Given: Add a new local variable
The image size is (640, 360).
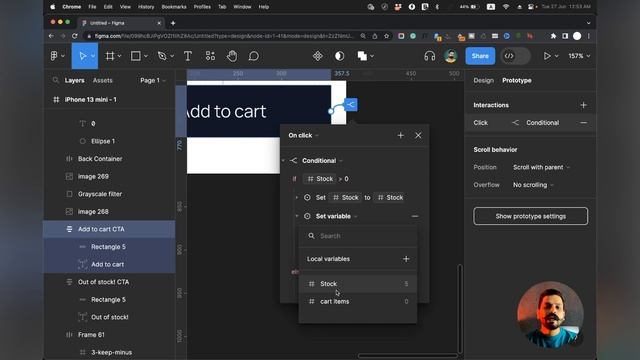Looking at the screenshot, I should (406, 259).
